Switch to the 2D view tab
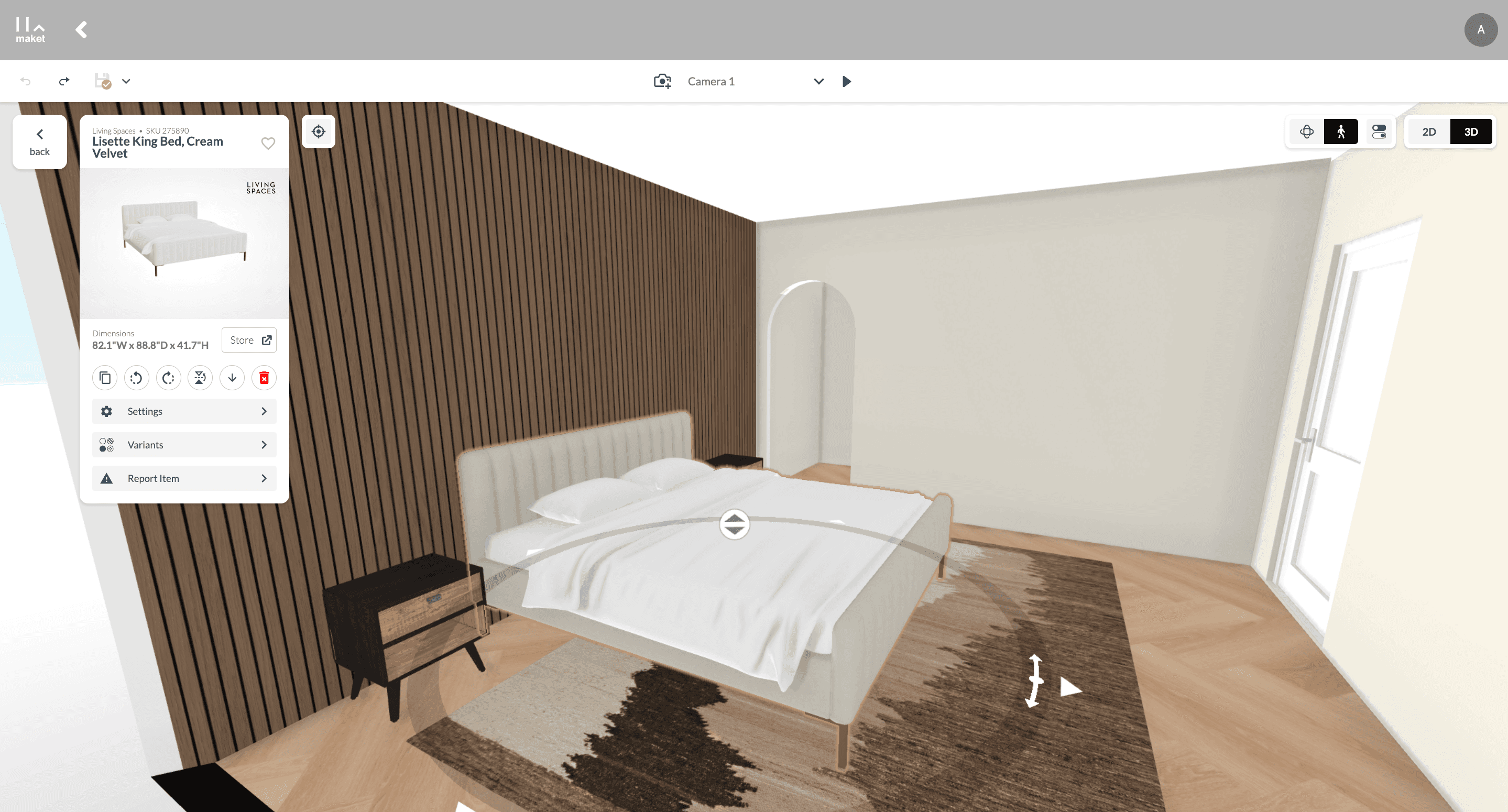The height and width of the screenshot is (812, 1508). click(x=1429, y=131)
